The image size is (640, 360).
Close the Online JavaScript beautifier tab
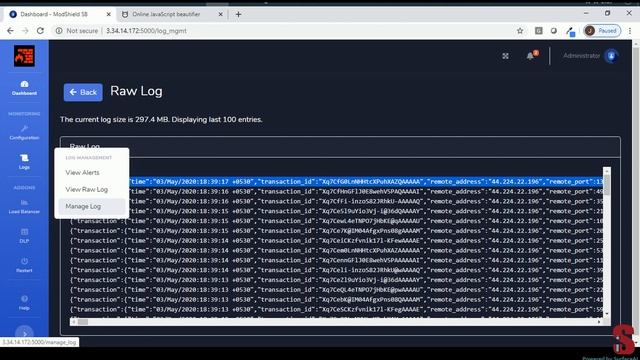(x=220, y=14)
